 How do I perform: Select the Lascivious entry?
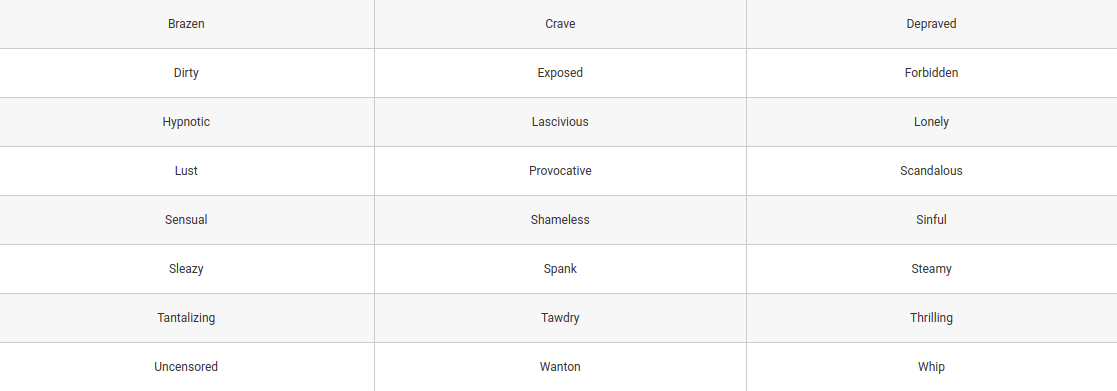(560, 122)
